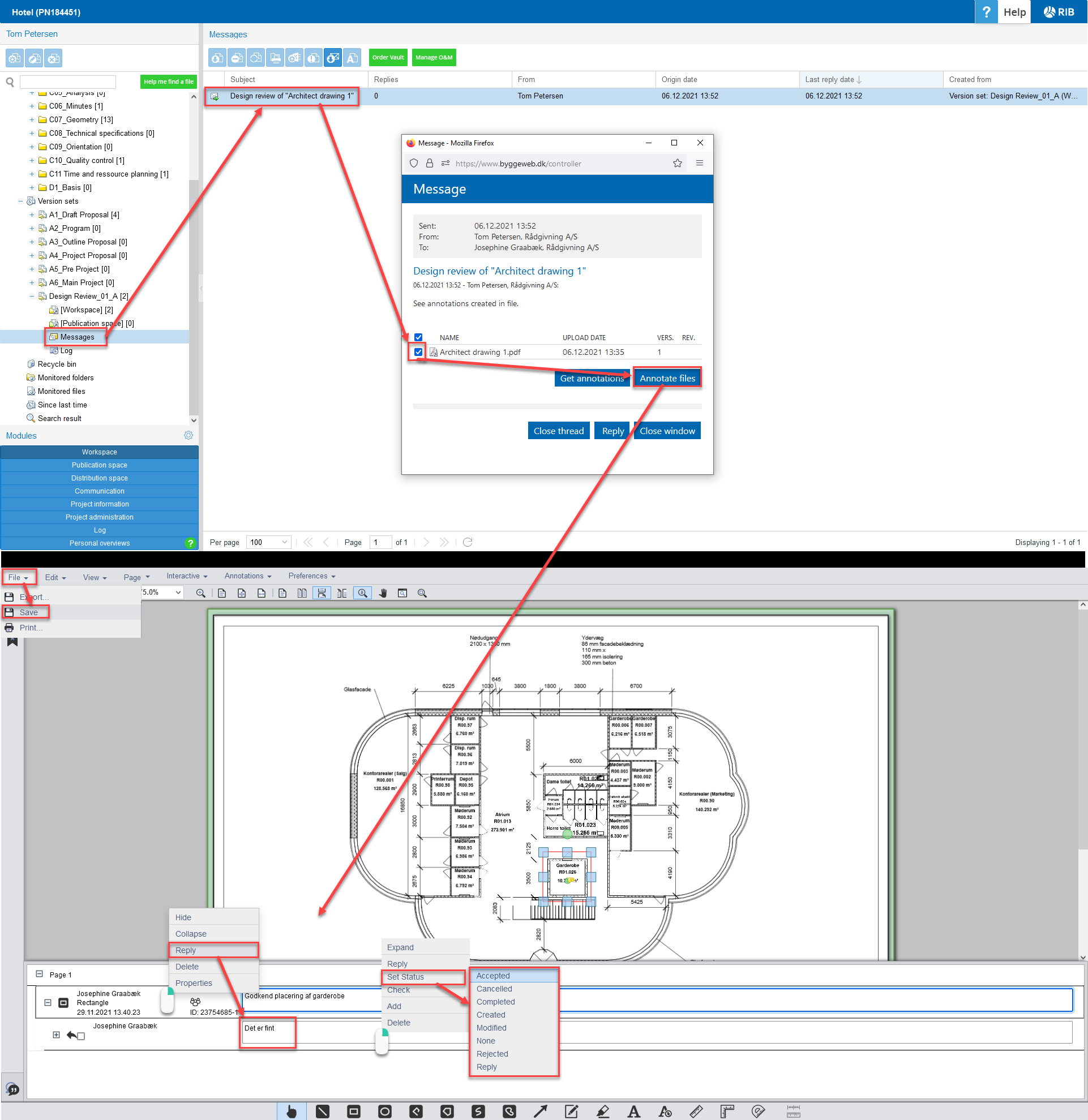This screenshot has height=1120, width=1088.
Task: Click the refresh icon in the pagination bar
Action: pyautogui.click(x=468, y=542)
